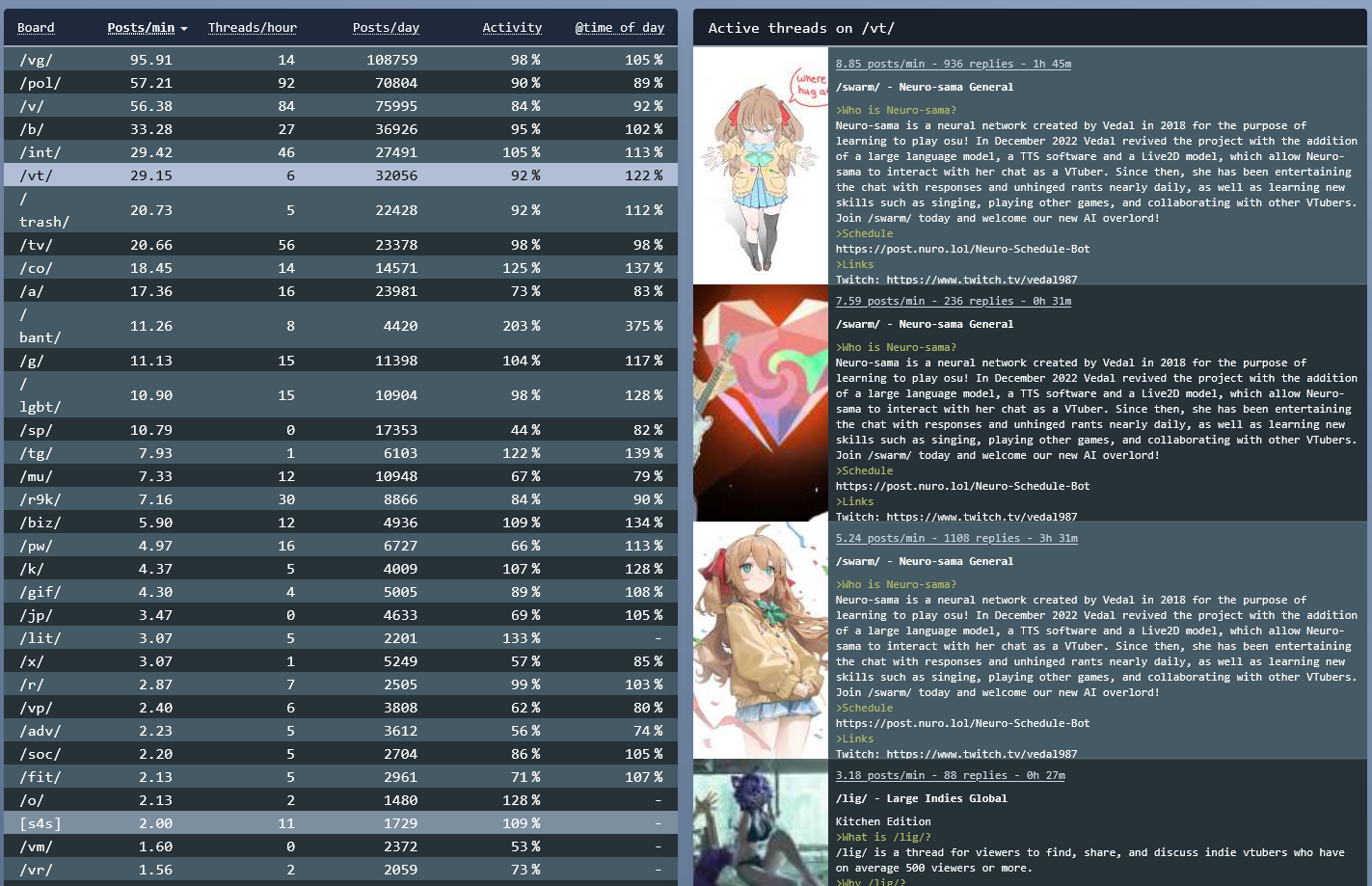Viewport: 1372px width, 886px height.
Task: Select the /int/ board row
Action: [341, 151]
